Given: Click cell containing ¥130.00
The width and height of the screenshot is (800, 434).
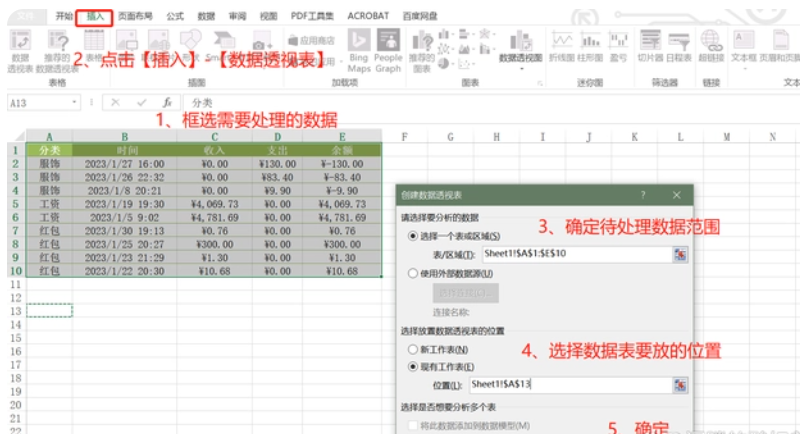Looking at the screenshot, I should click(x=277, y=164).
